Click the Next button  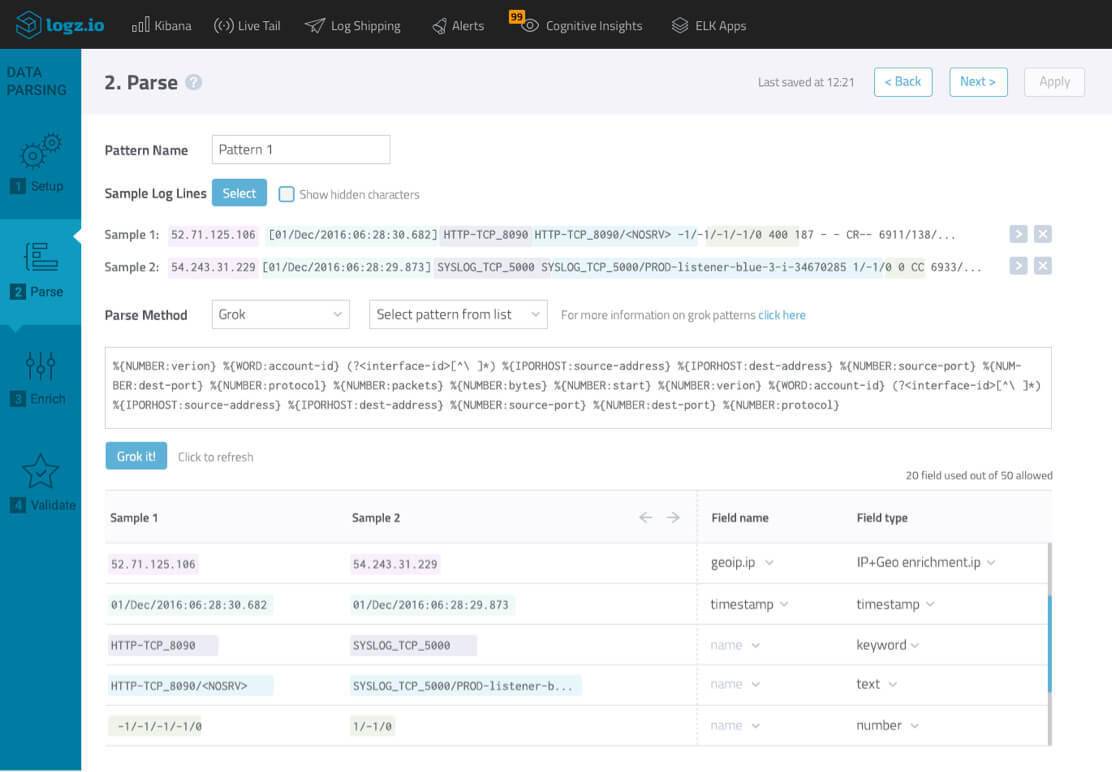point(978,82)
